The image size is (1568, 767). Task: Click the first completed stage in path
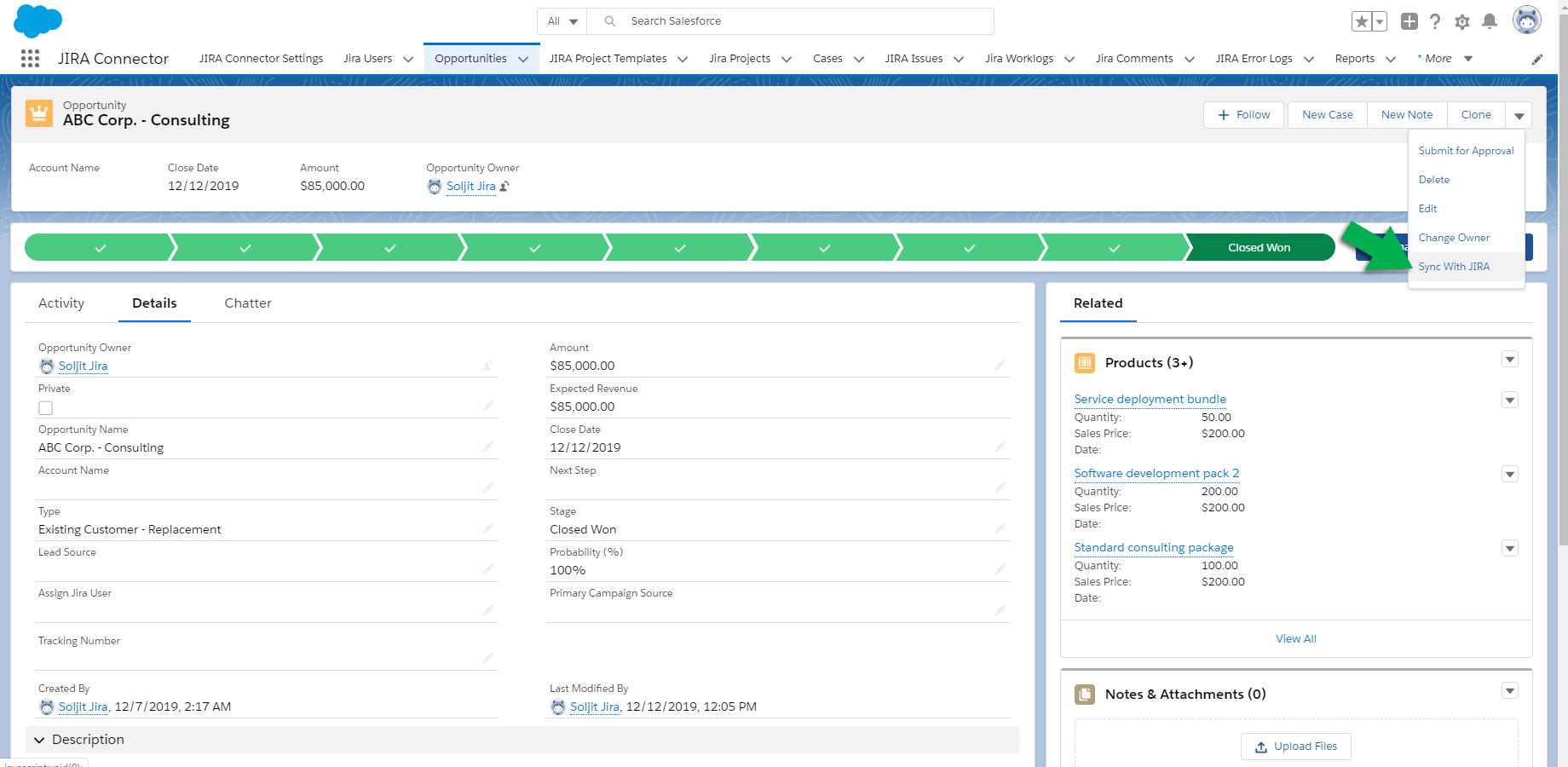pyautogui.click(x=100, y=248)
